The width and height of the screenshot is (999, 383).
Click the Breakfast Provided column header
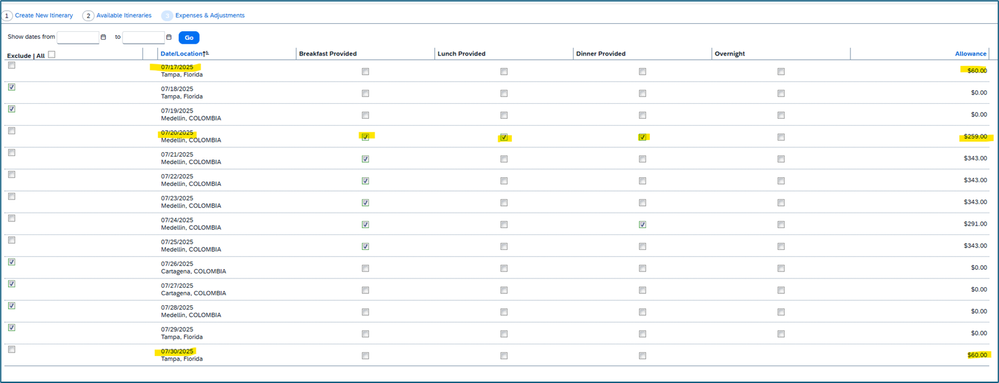pyautogui.click(x=327, y=54)
